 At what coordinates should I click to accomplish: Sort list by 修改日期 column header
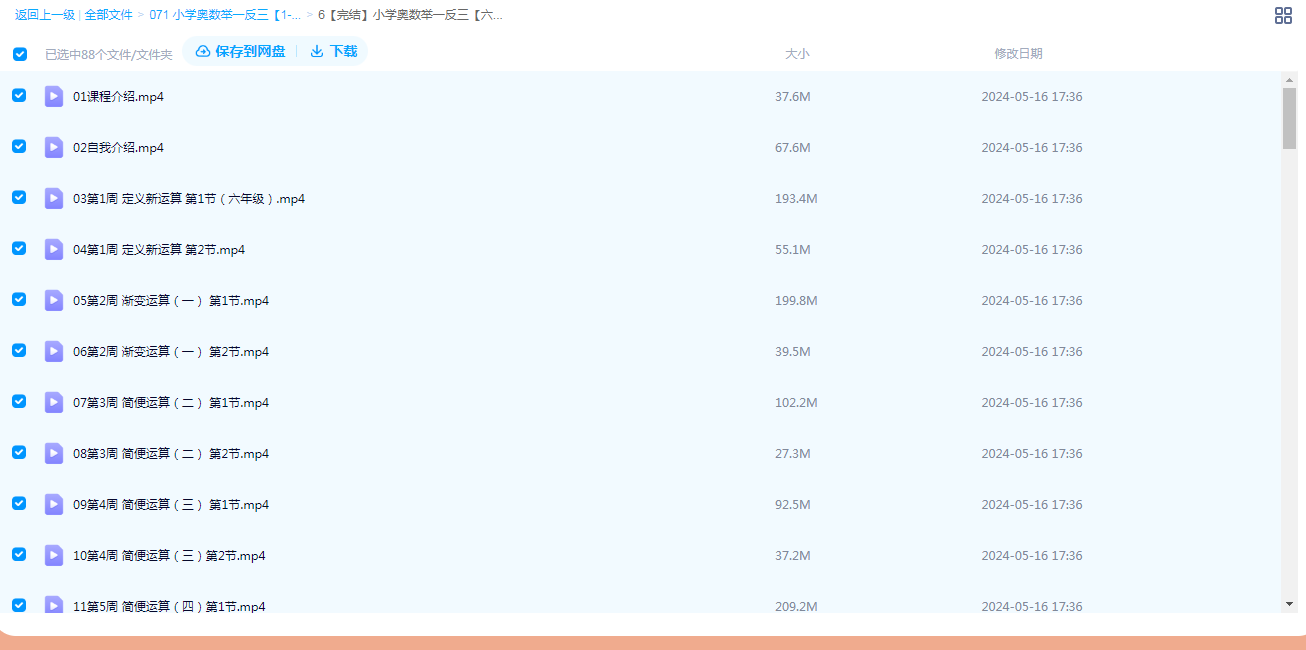coord(1017,54)
